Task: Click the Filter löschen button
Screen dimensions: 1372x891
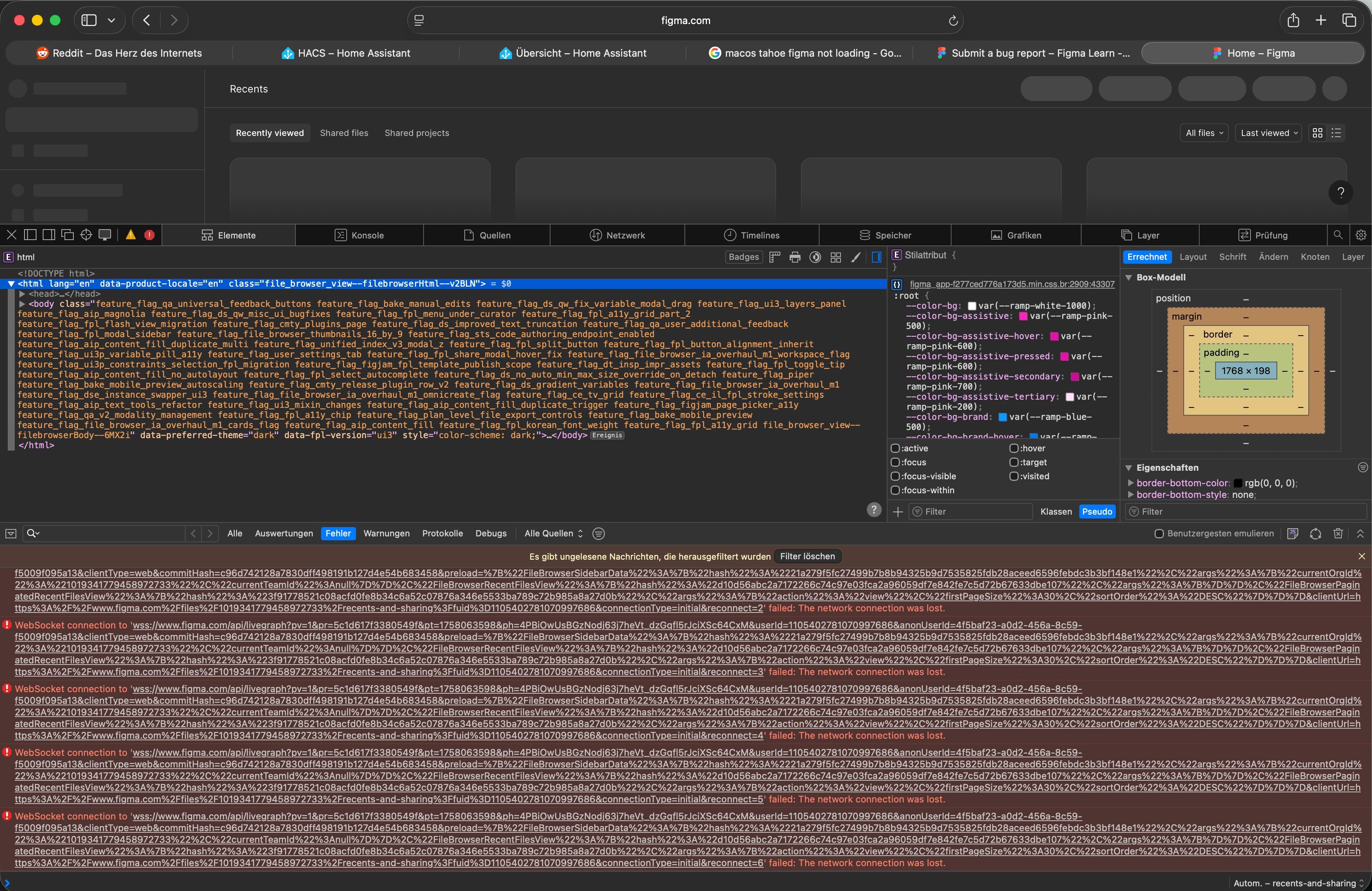Action: 807,556
